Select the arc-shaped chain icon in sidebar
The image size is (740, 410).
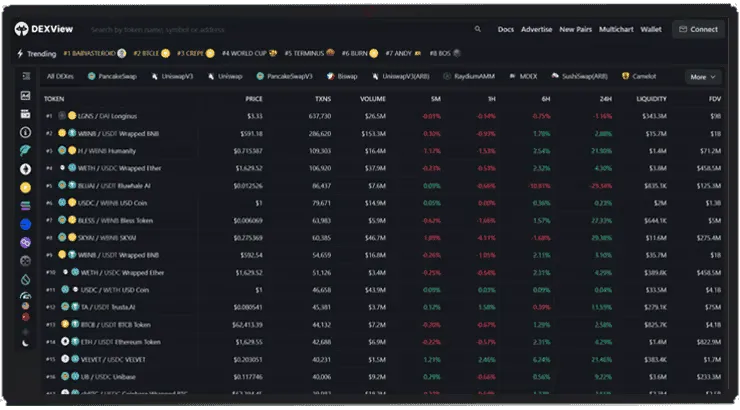click(x=25, y=296)
